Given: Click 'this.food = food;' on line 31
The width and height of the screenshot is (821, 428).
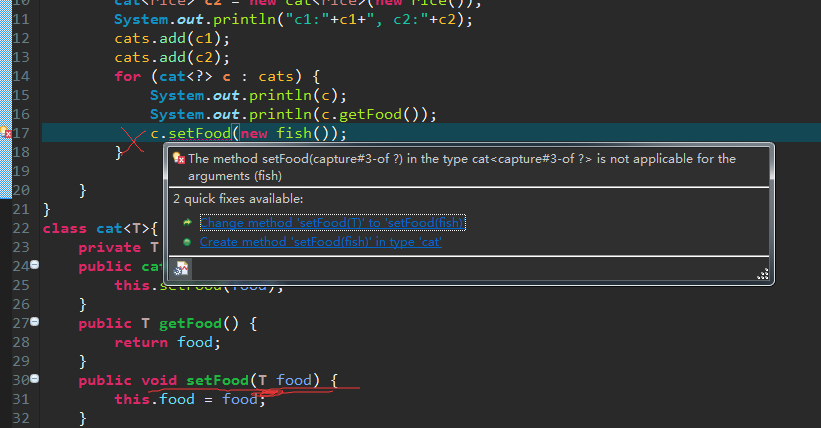Looking at the screenshot, I should click(190, 399).
